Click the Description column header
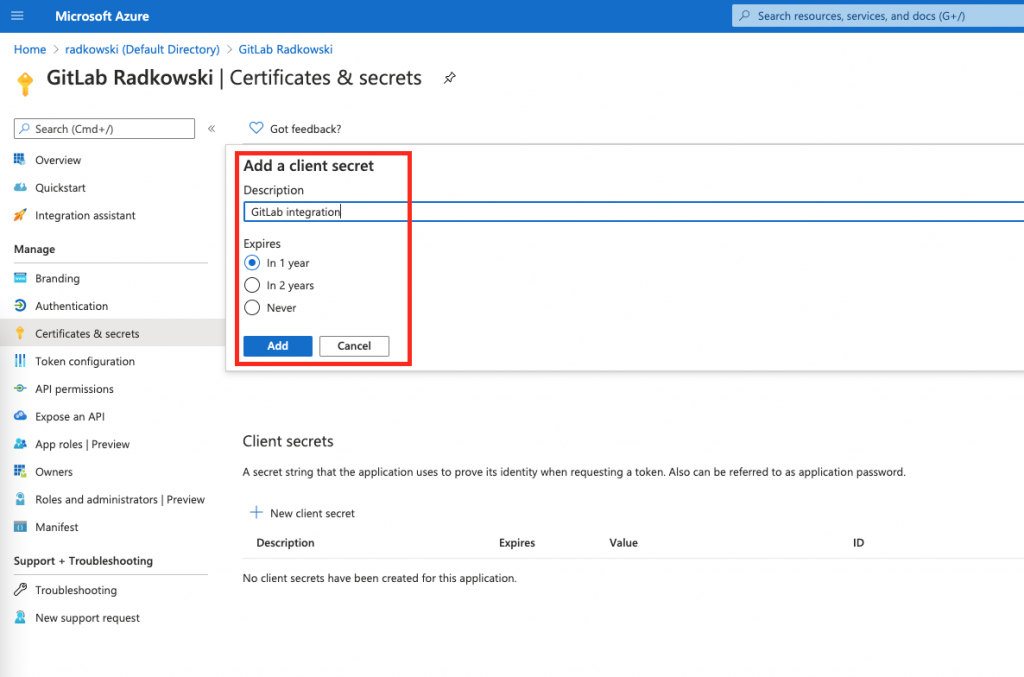This screenshot has width=1024, height=677. pos(285,543)
